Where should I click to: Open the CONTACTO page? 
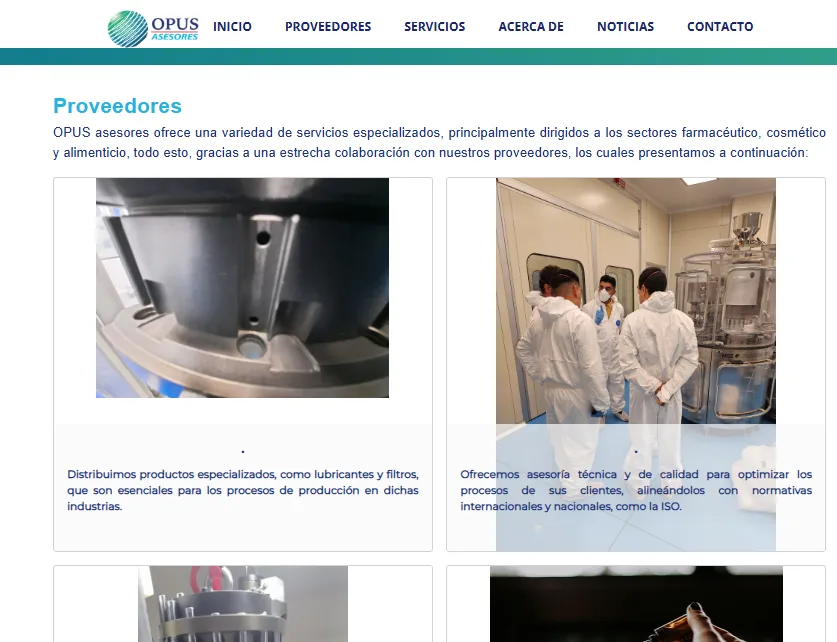[x=720, y=27]
